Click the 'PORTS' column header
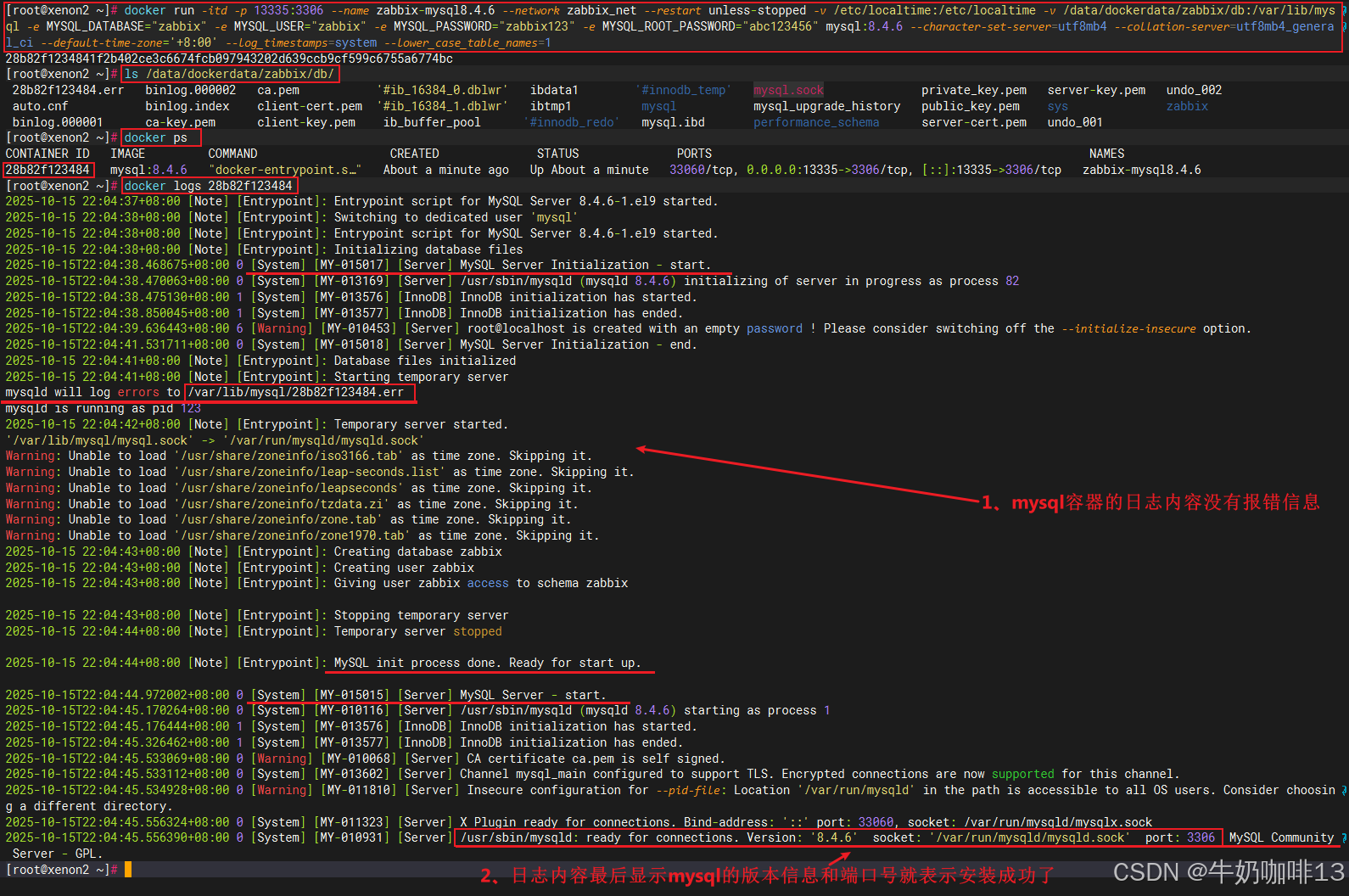Screen dimensions: 1349x896 point(694,154)
